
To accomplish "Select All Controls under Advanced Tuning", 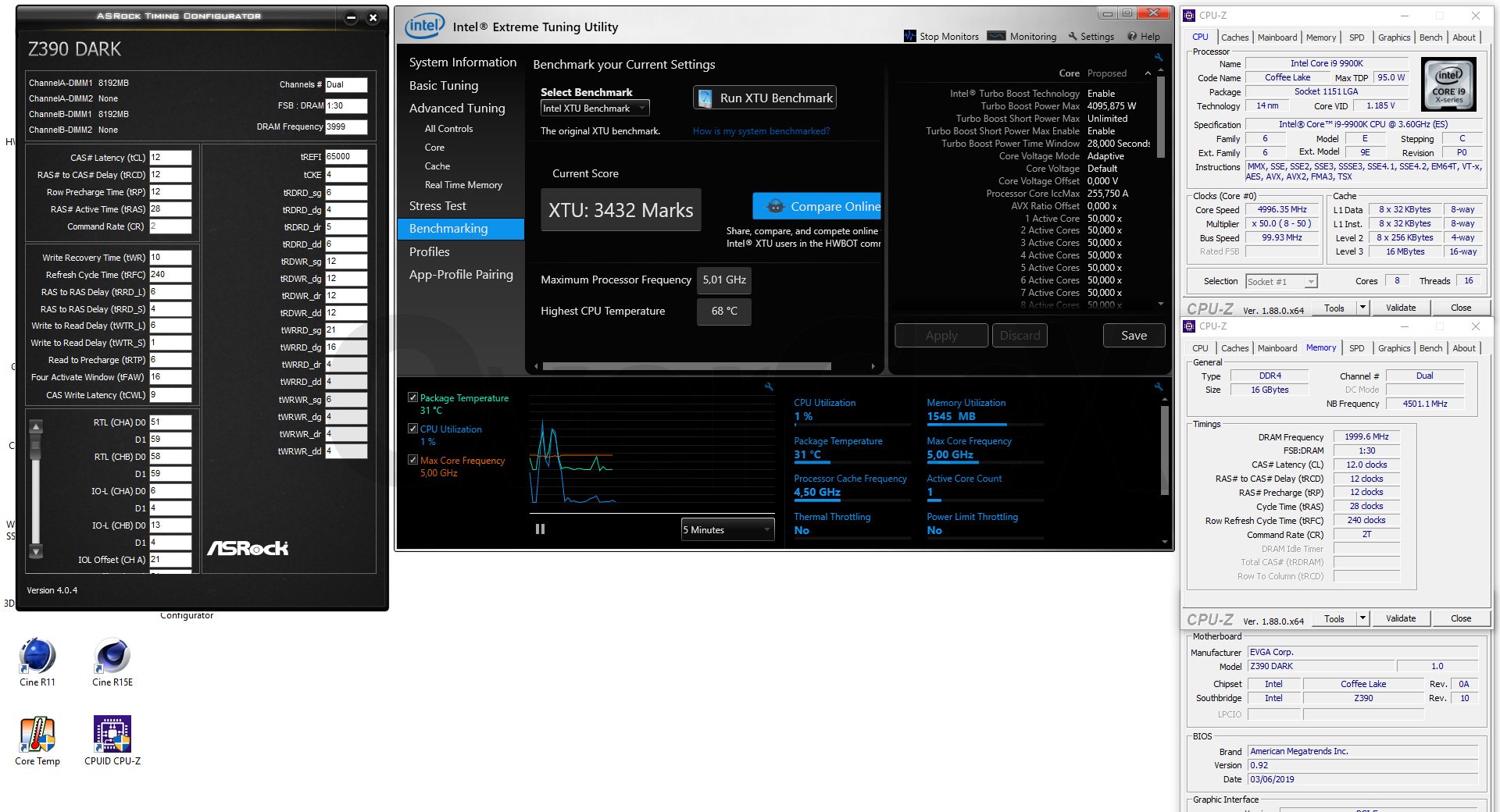I will click(x=448, y=129).
